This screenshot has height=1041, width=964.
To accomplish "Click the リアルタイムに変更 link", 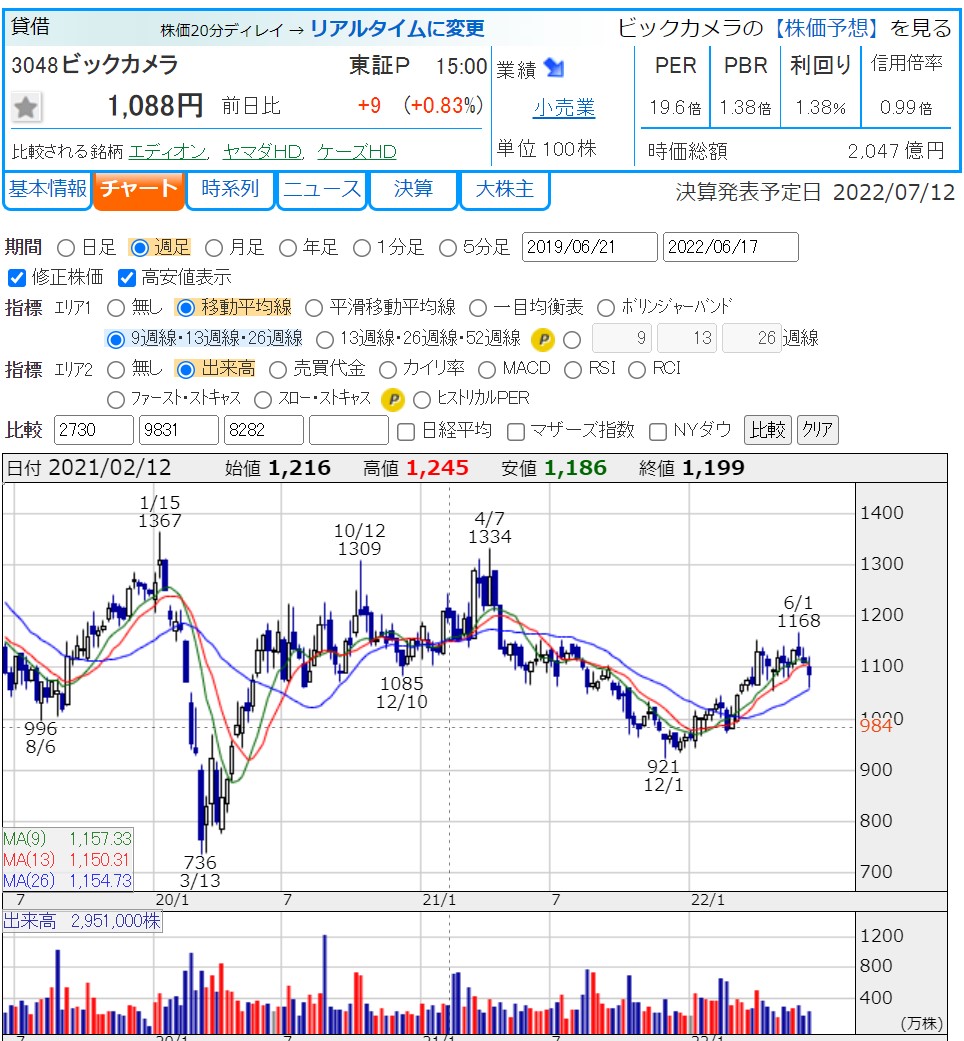I will 397,28.
